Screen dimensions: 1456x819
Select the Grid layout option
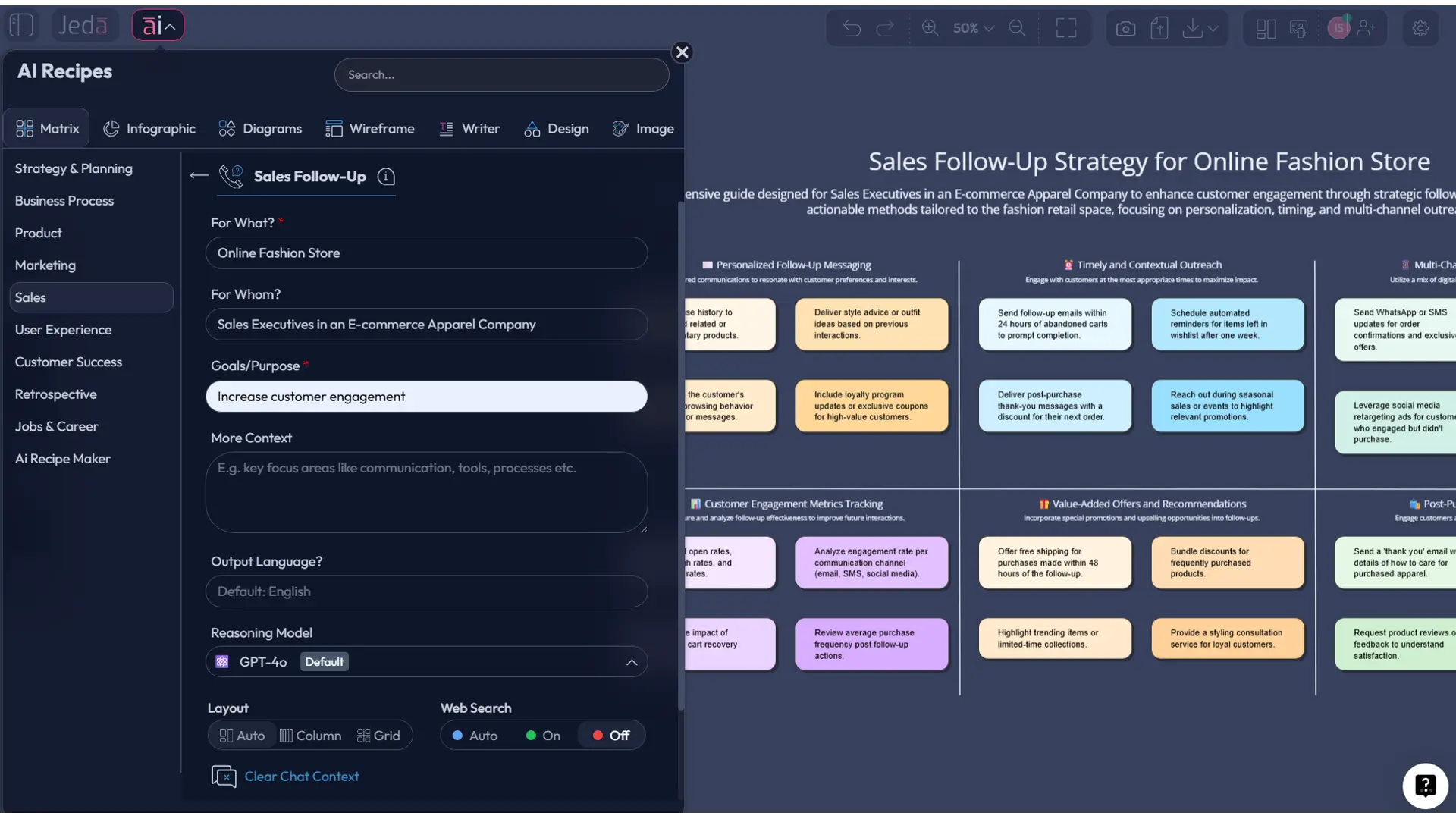[378, 735]
